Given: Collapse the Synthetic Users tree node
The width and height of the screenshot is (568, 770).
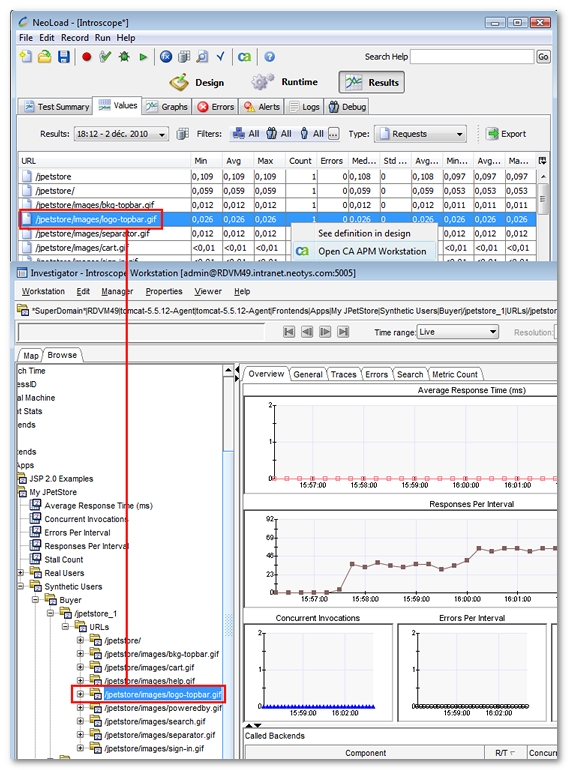Looking at the screenshot, I should pos(21,586).
